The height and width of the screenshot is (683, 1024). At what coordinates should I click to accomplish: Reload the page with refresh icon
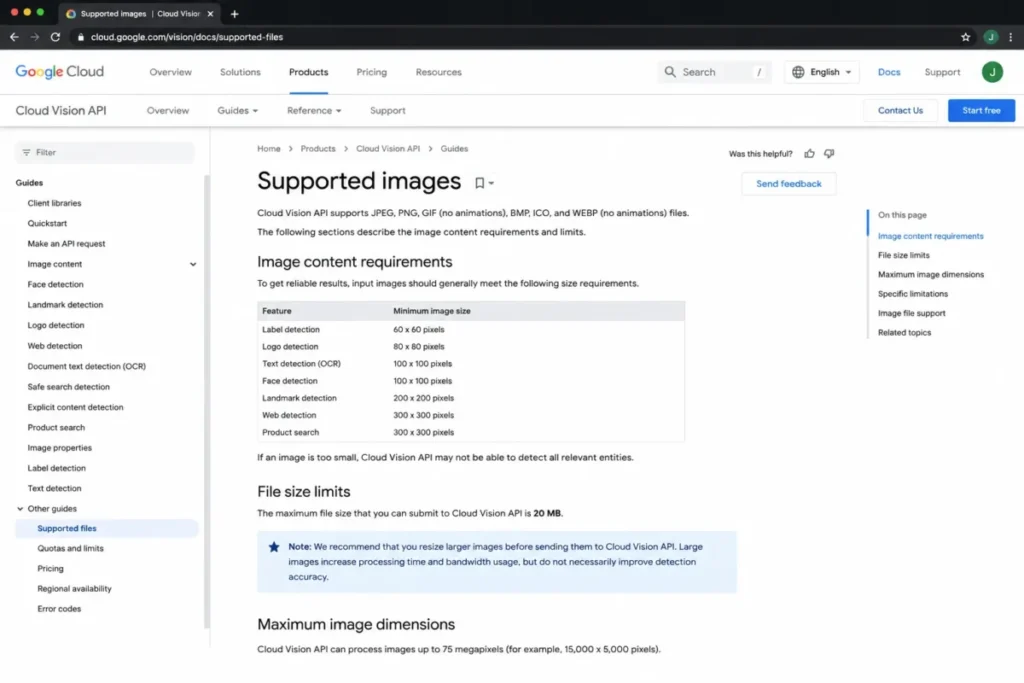[x=56, y=37]
